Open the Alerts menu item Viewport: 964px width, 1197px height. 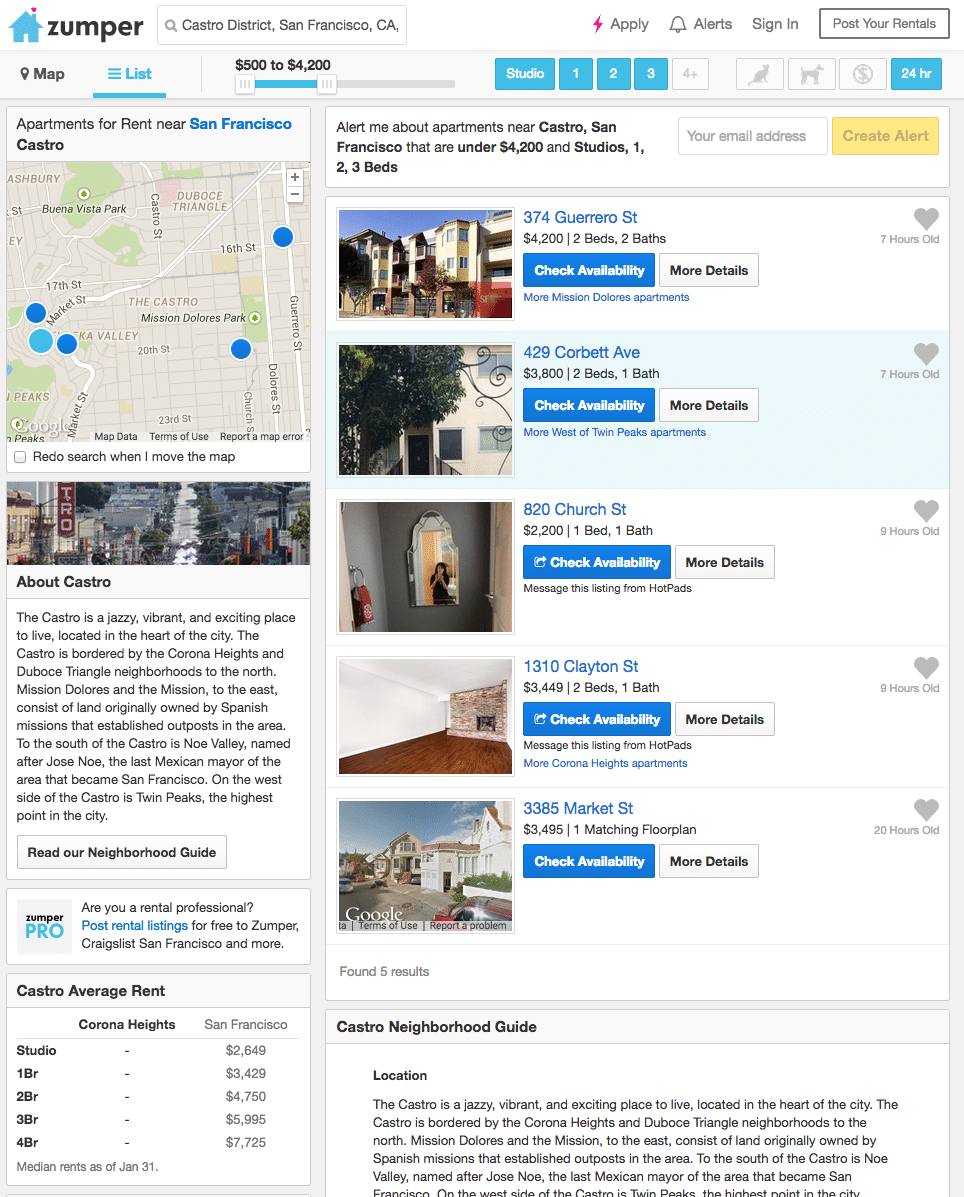pyautogui.click(x=701, y=24)
